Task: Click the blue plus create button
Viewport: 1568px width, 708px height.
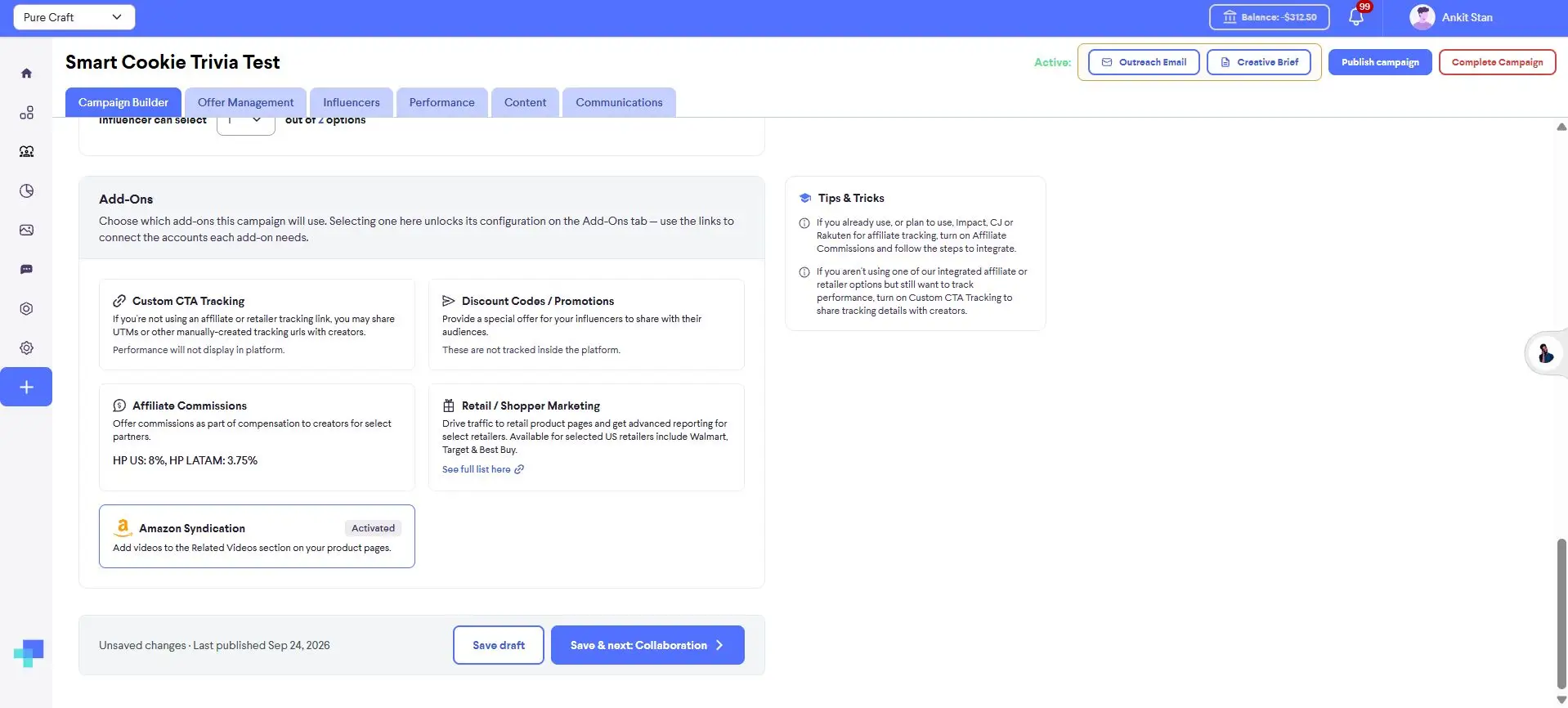Action: [x=26, y=388]
